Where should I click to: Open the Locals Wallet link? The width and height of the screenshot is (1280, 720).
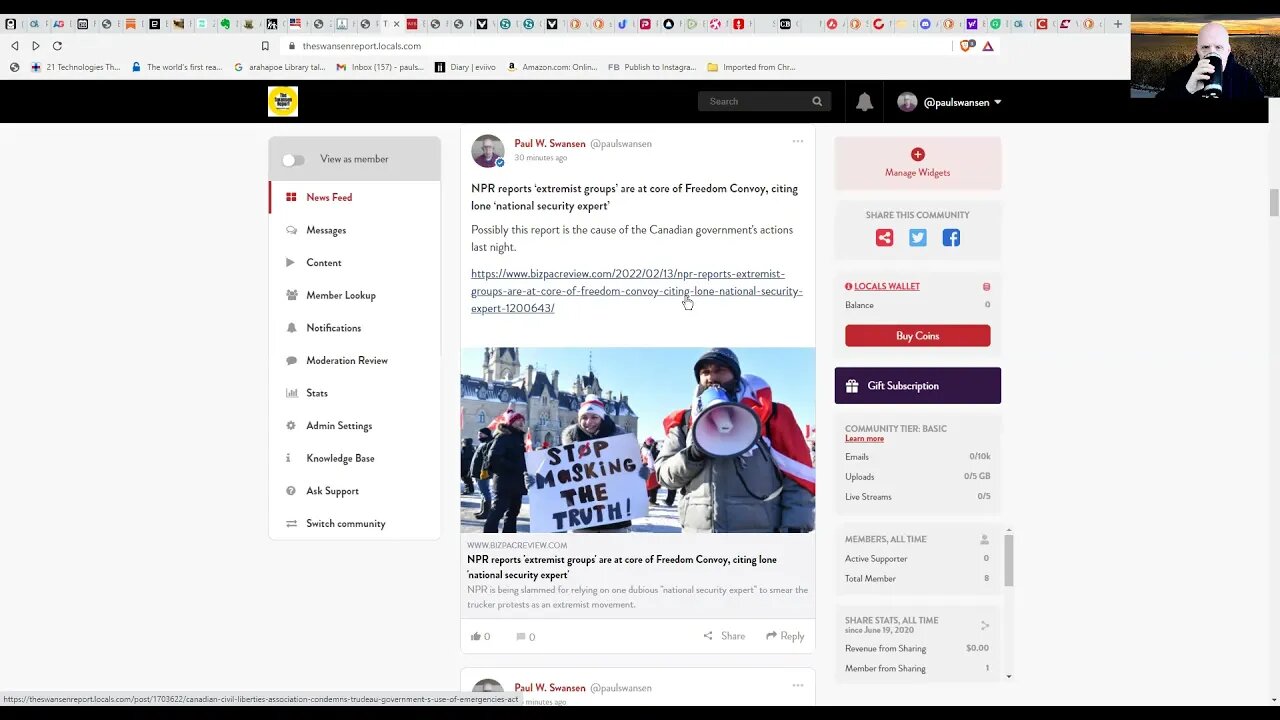coord(887,286)
